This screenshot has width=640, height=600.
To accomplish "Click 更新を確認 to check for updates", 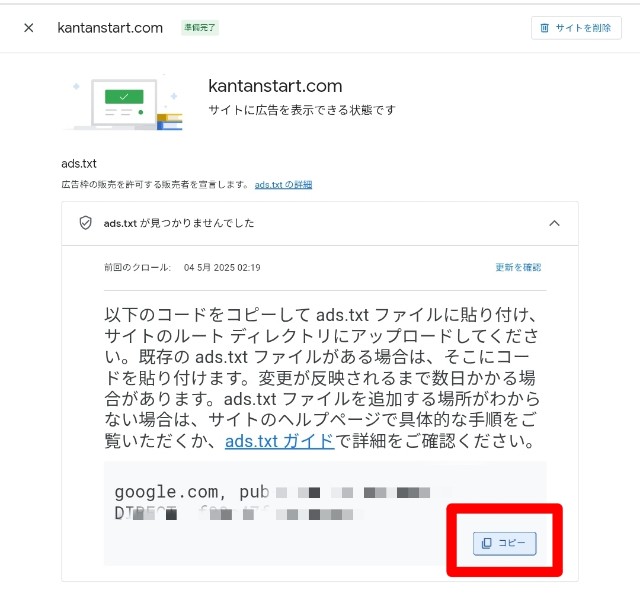I will point(518,267).
